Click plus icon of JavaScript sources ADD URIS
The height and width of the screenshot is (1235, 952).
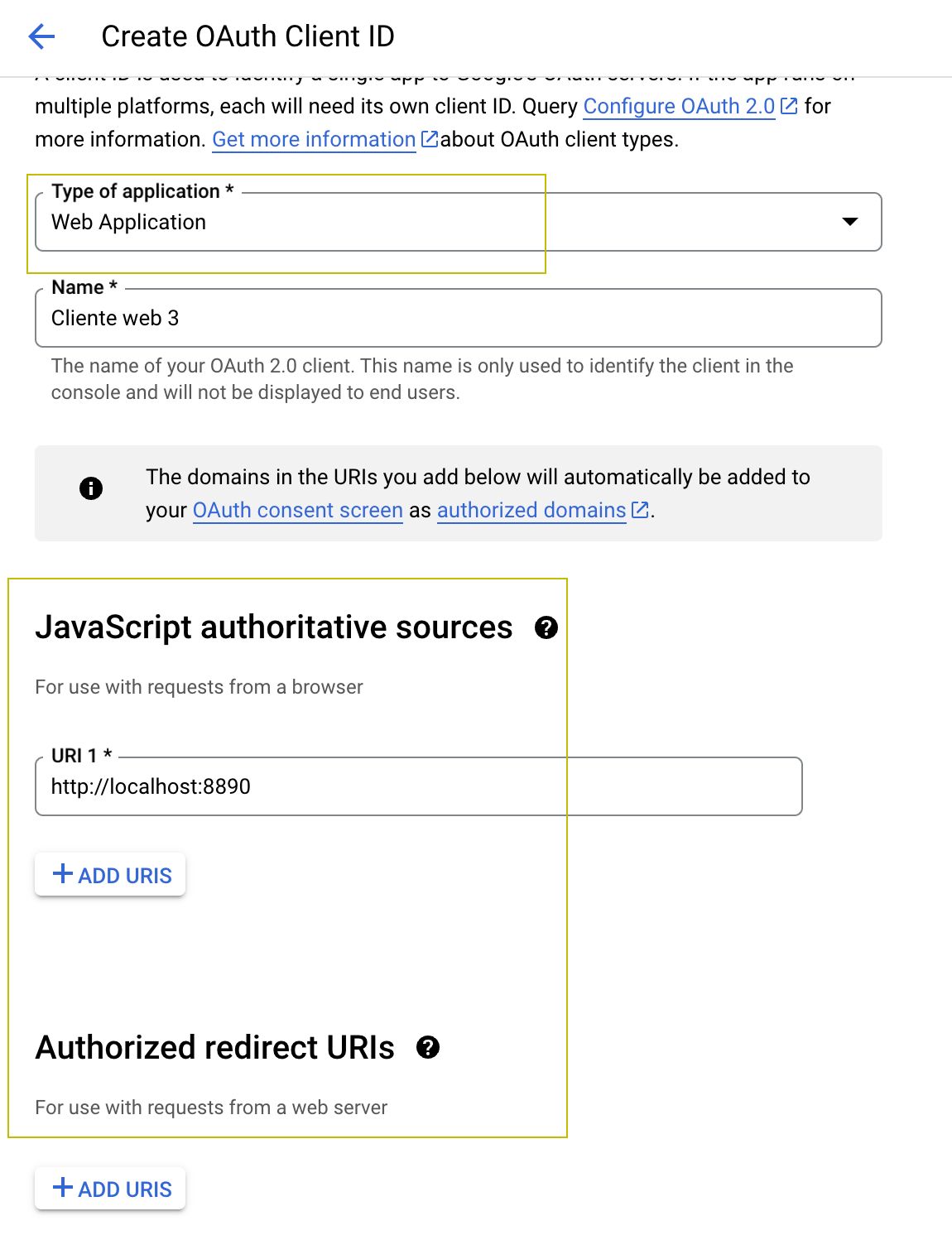click(x=63, y=874)
